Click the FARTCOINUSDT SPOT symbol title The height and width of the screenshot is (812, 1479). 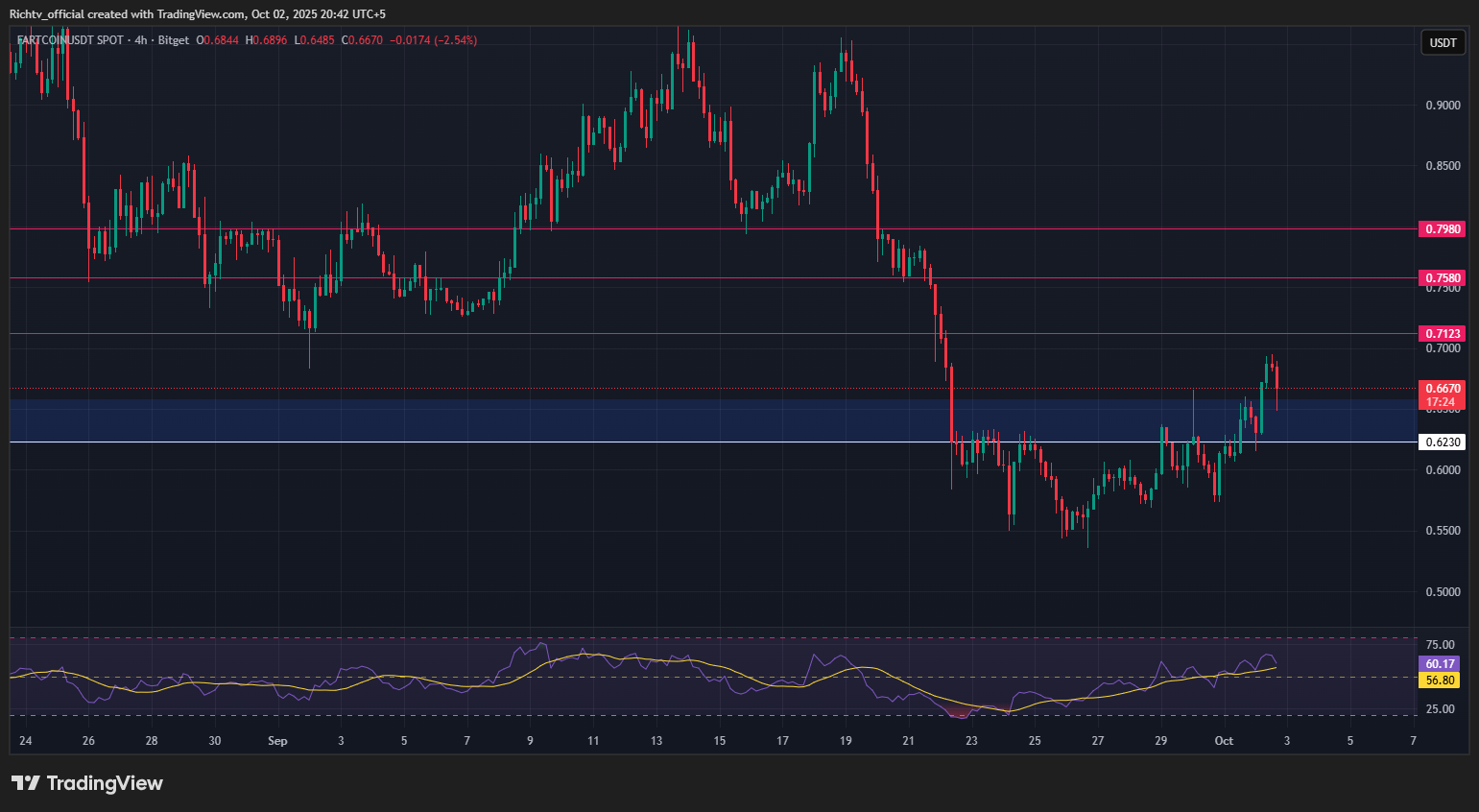pyautogui.click(x=70, y=40)
